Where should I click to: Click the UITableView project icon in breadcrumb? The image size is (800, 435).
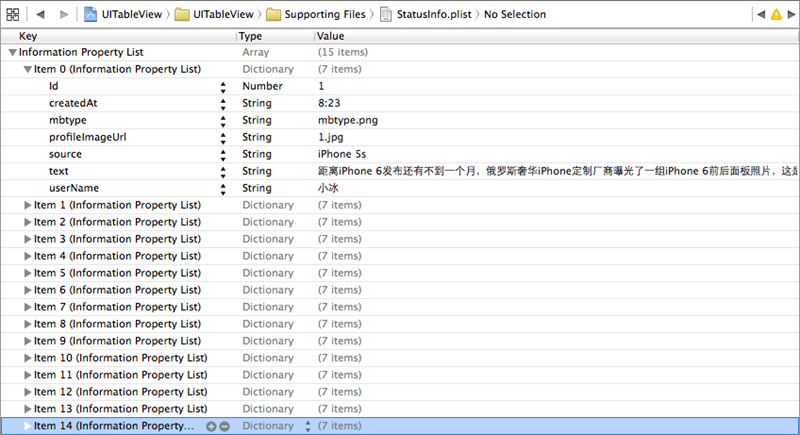[x=90, y=14]
